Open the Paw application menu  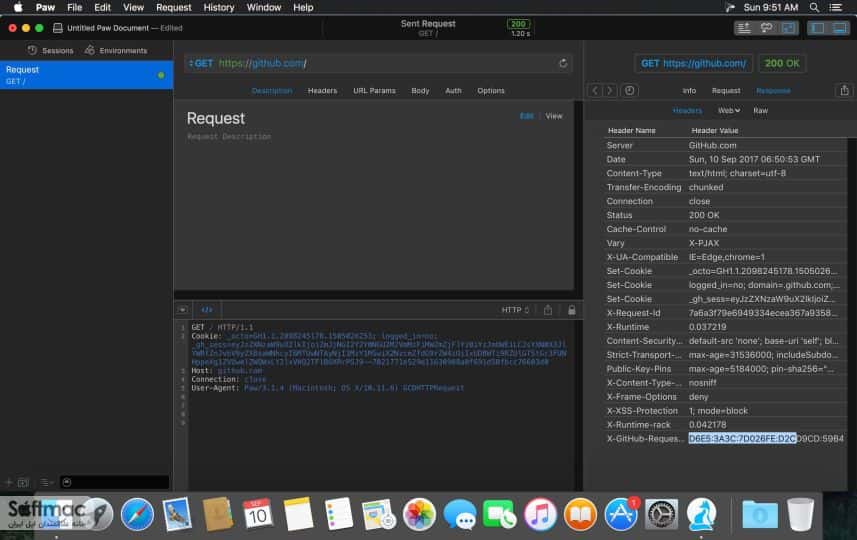click(x=45, y=8)
